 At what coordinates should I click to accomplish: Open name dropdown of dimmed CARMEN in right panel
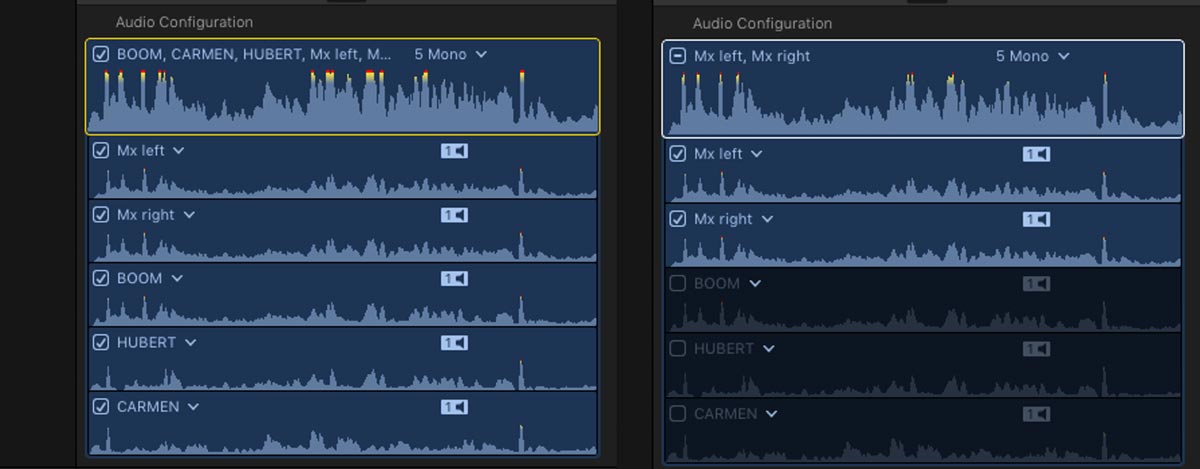click(771, 414)
